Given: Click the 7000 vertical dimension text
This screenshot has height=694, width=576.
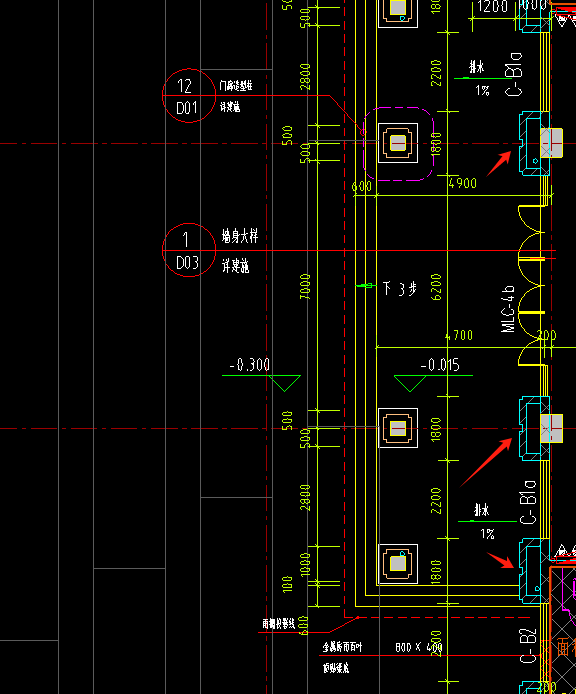Looking at the screenshot, I should (x=305, y=286).
